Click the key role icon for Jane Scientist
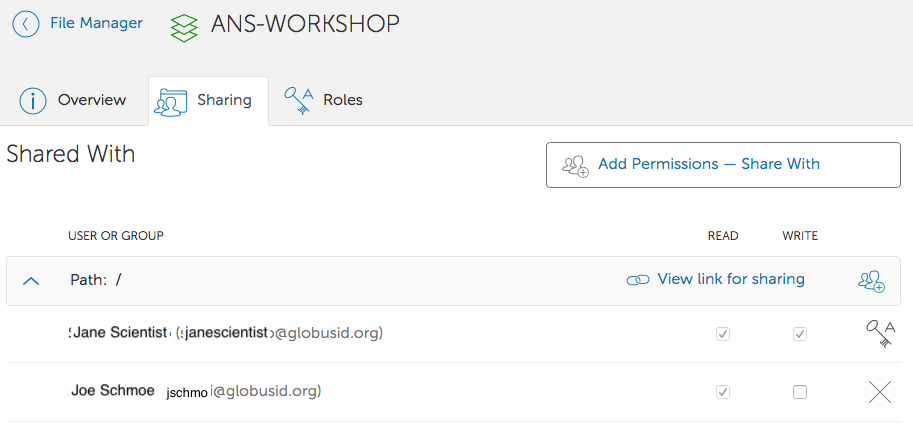 pyautogui.click(x=880, y=333)
